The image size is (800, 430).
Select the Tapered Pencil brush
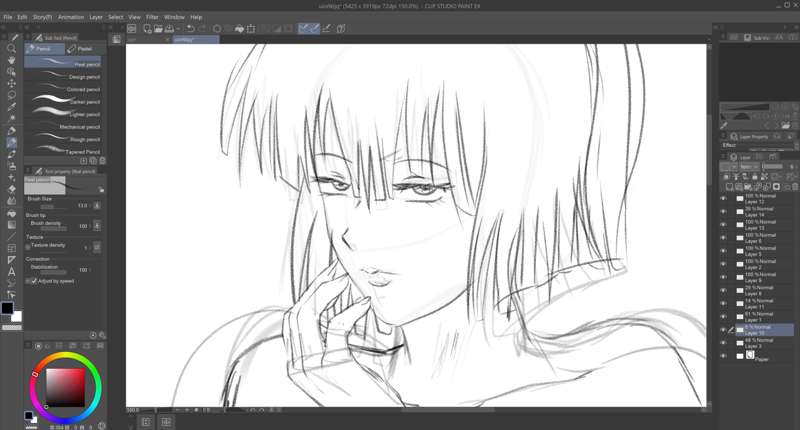pyautogui.click(x=63, y=151)
